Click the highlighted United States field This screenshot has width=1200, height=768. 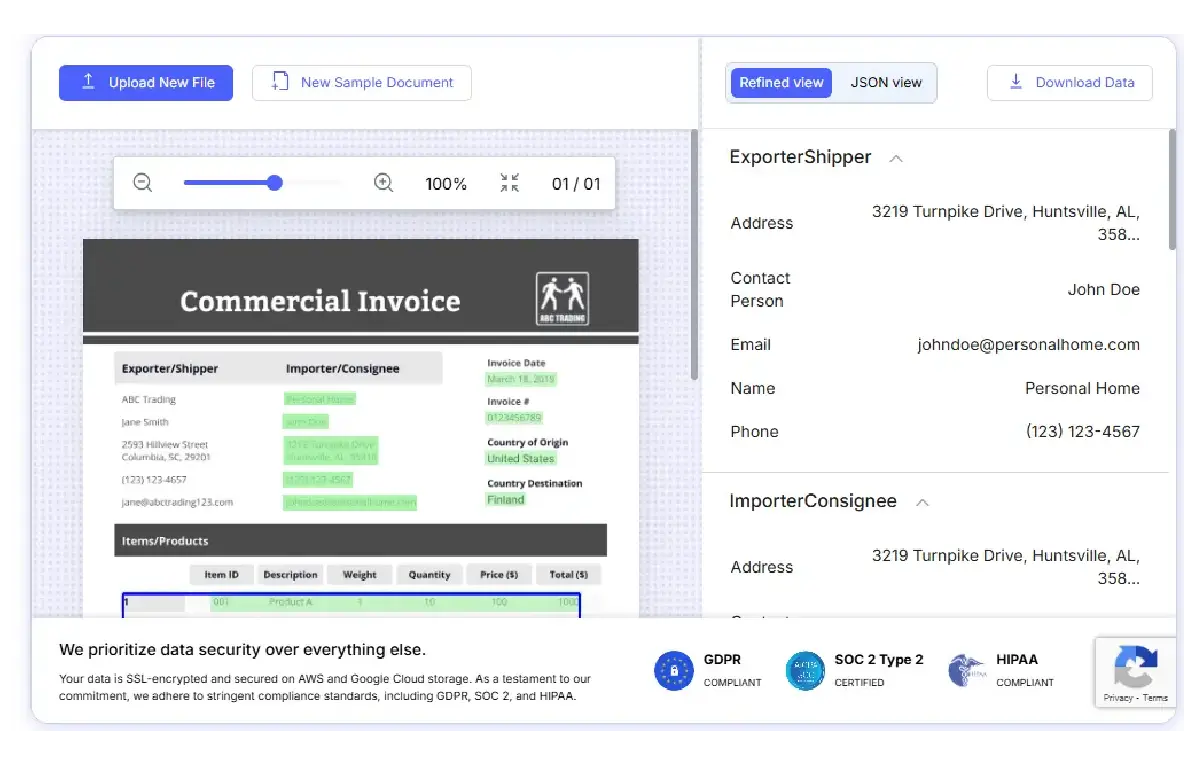520,459
